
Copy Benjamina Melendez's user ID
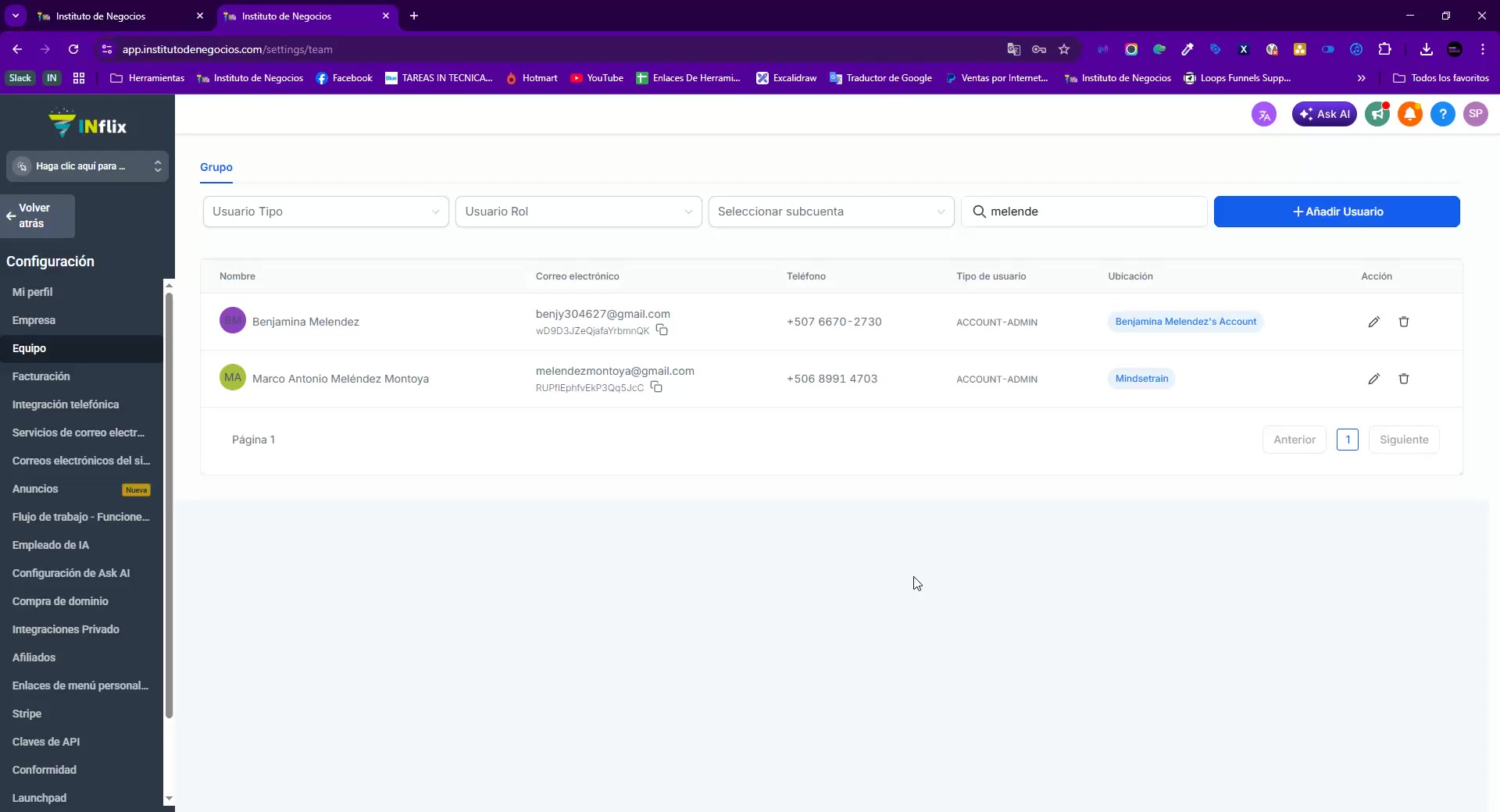tap(662, 330)
